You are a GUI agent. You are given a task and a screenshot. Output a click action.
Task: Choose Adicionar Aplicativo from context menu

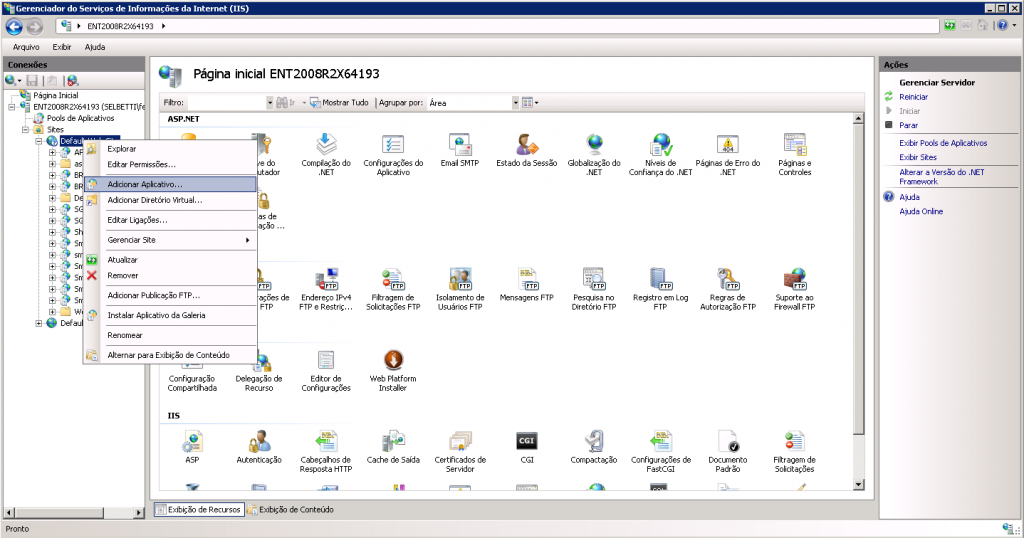[170, 184]
